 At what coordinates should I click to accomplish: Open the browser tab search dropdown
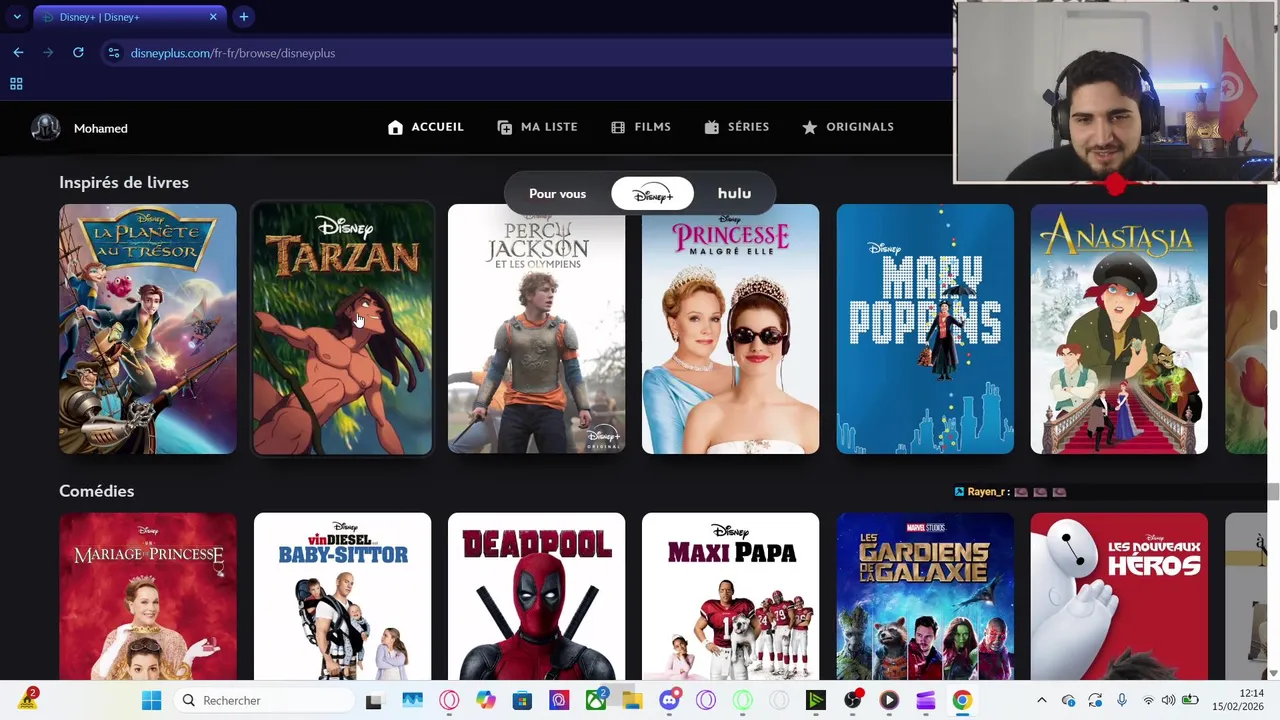(17, 17)
